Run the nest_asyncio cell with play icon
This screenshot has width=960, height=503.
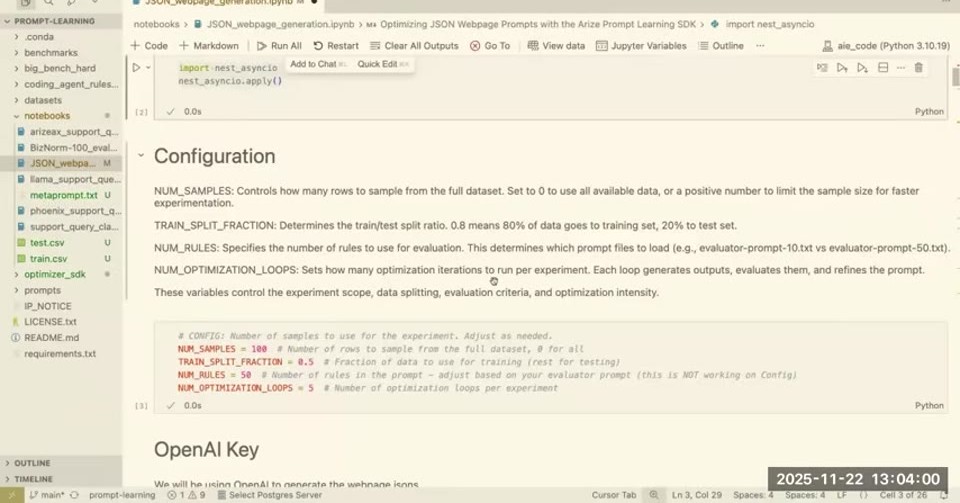137,67
